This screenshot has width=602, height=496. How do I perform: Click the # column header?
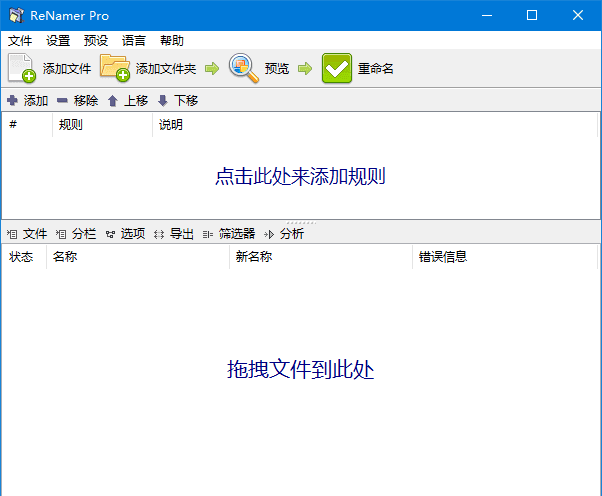[27, 124]
